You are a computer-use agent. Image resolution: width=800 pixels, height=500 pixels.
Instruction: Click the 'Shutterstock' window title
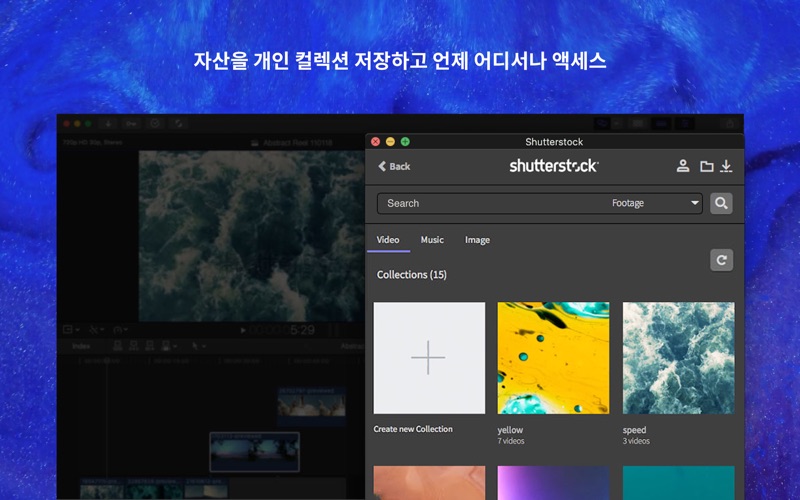(554, 142)
